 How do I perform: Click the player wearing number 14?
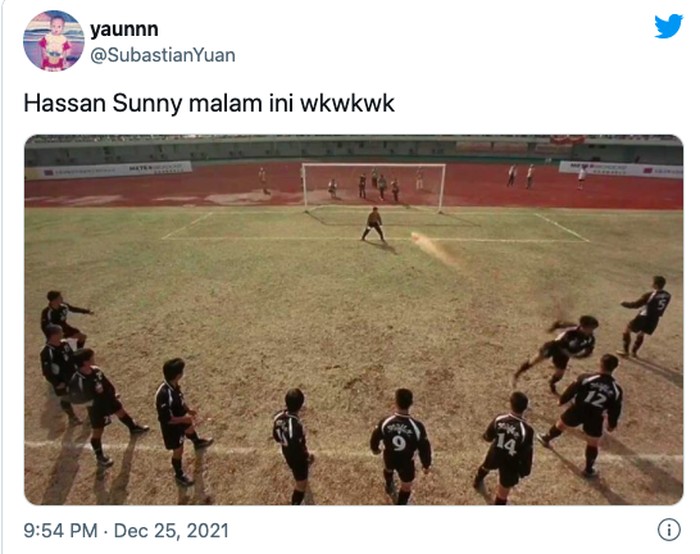click(x=505, y=448)
